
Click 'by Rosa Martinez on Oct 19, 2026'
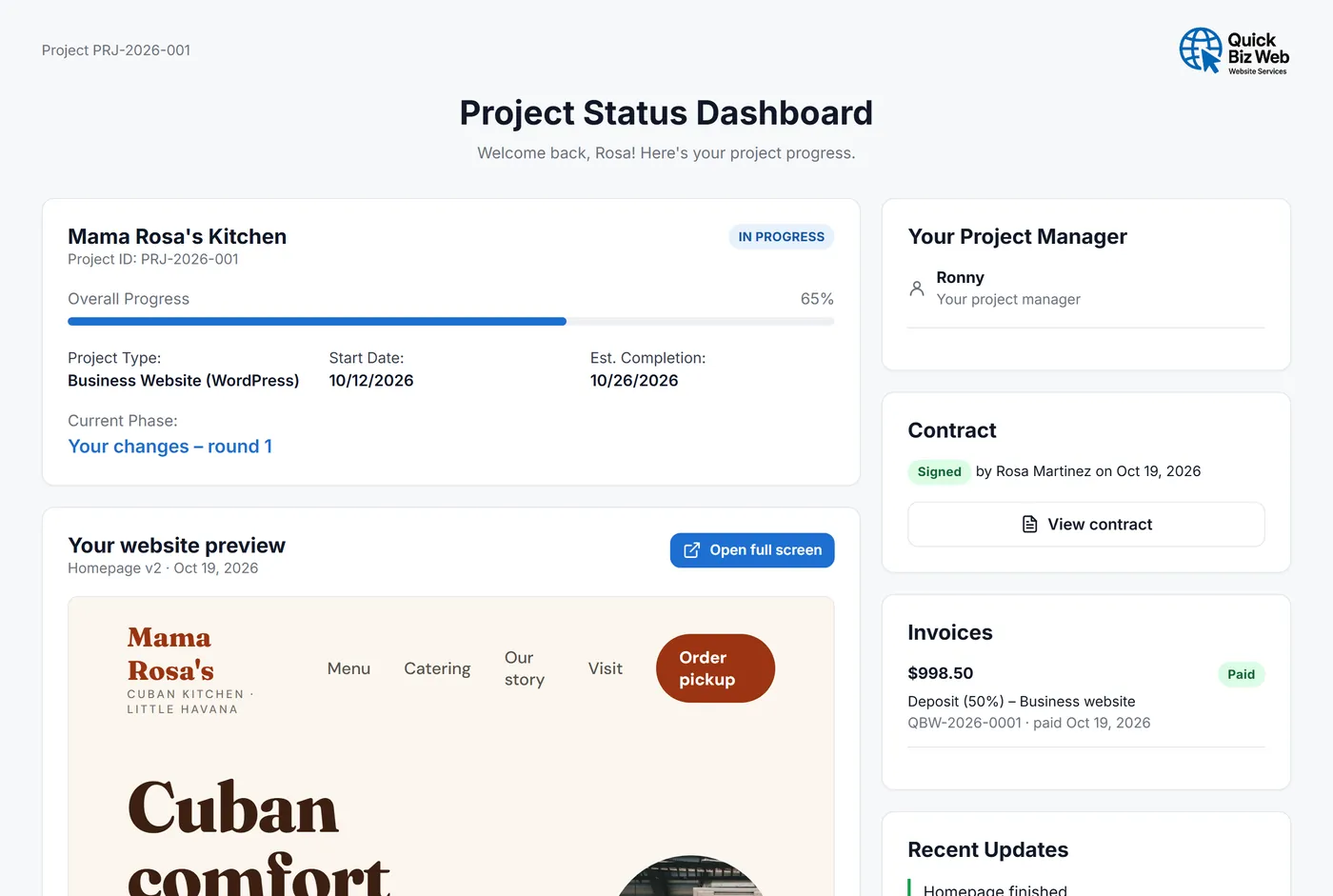pyautogui.click(x=1088, y=471)
